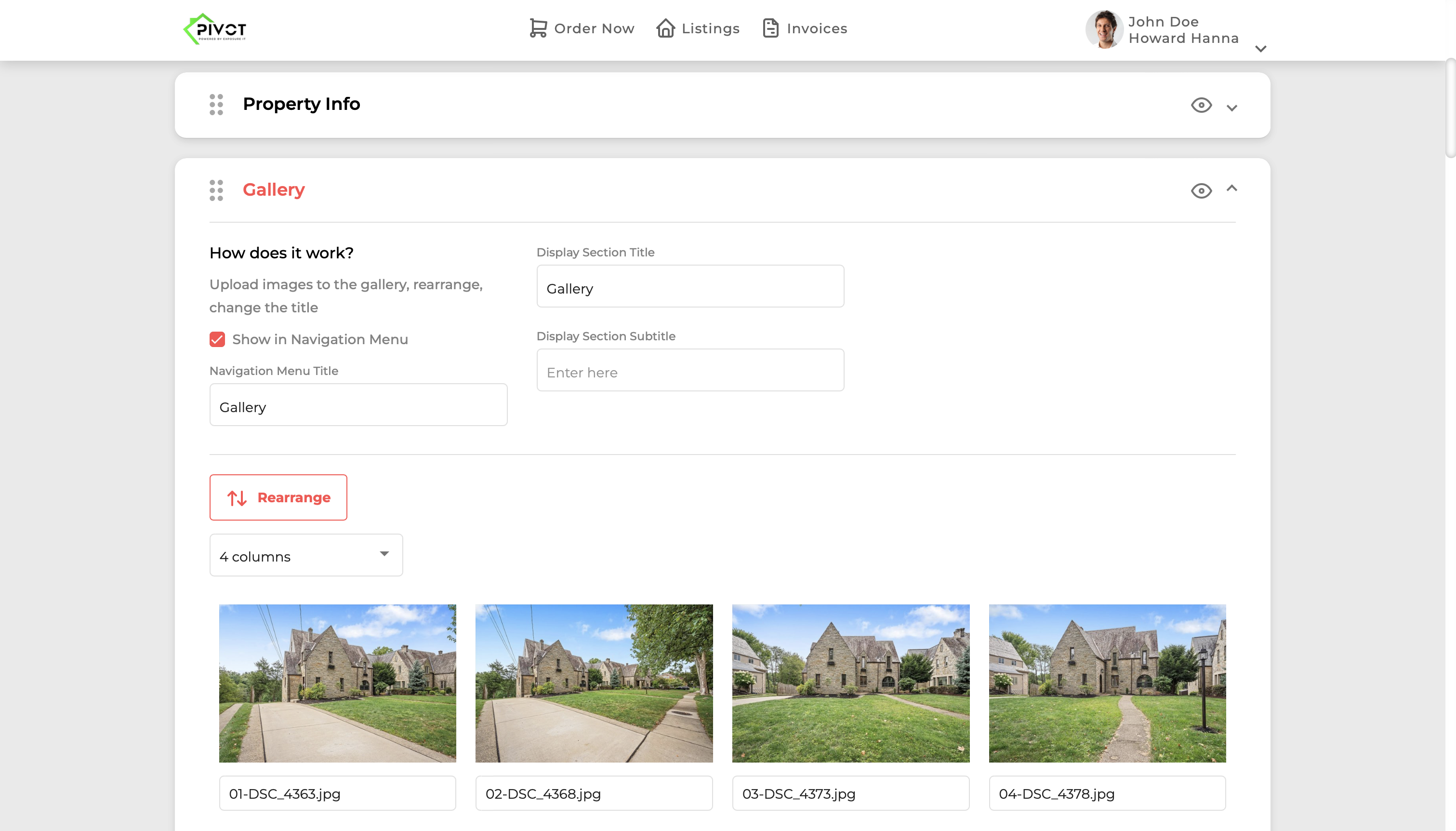
Task: Click the up-down arrows Rearrange icon
Action: [237, 498]
